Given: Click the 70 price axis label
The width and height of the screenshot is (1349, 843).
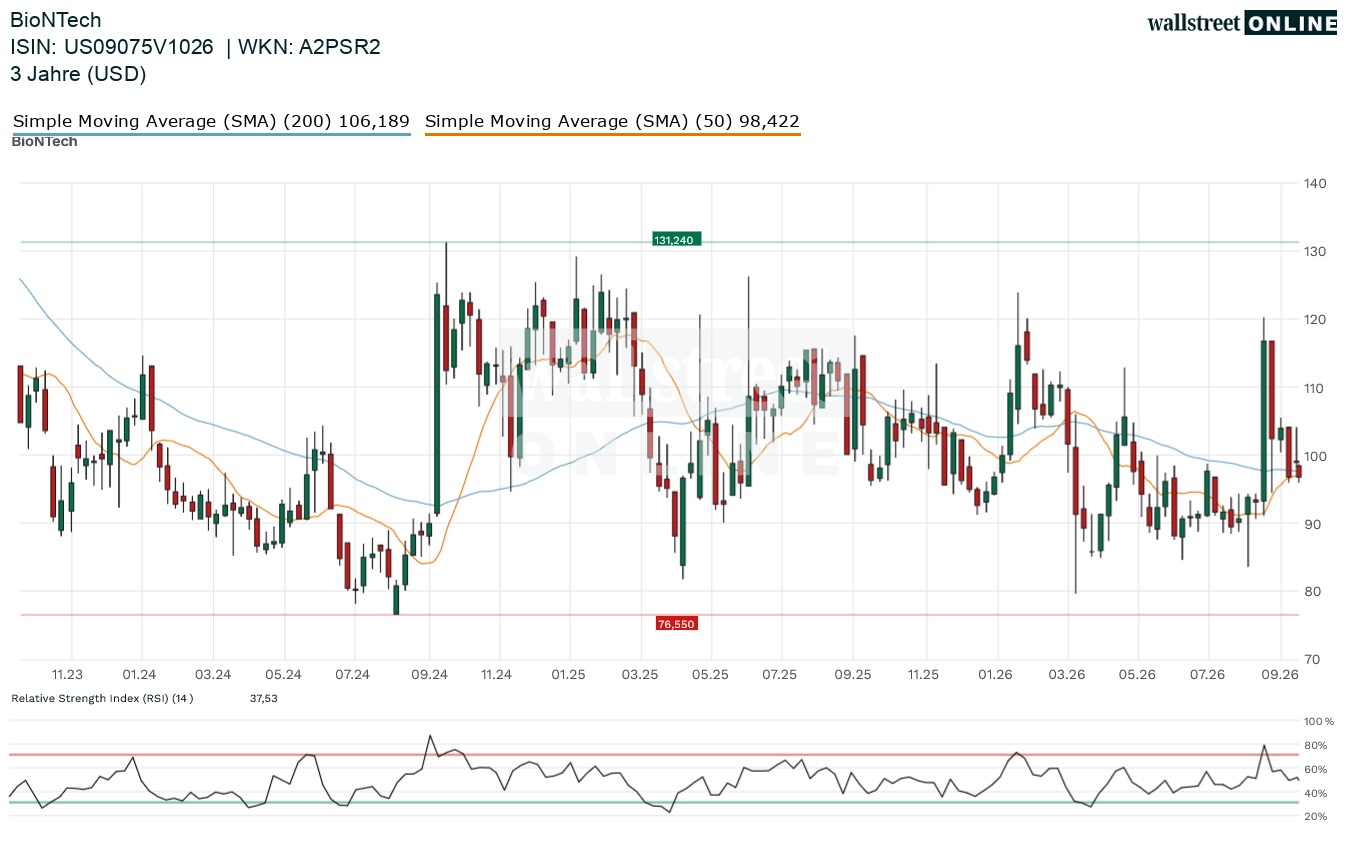Looking at the screenshot, I should 1313,660.
